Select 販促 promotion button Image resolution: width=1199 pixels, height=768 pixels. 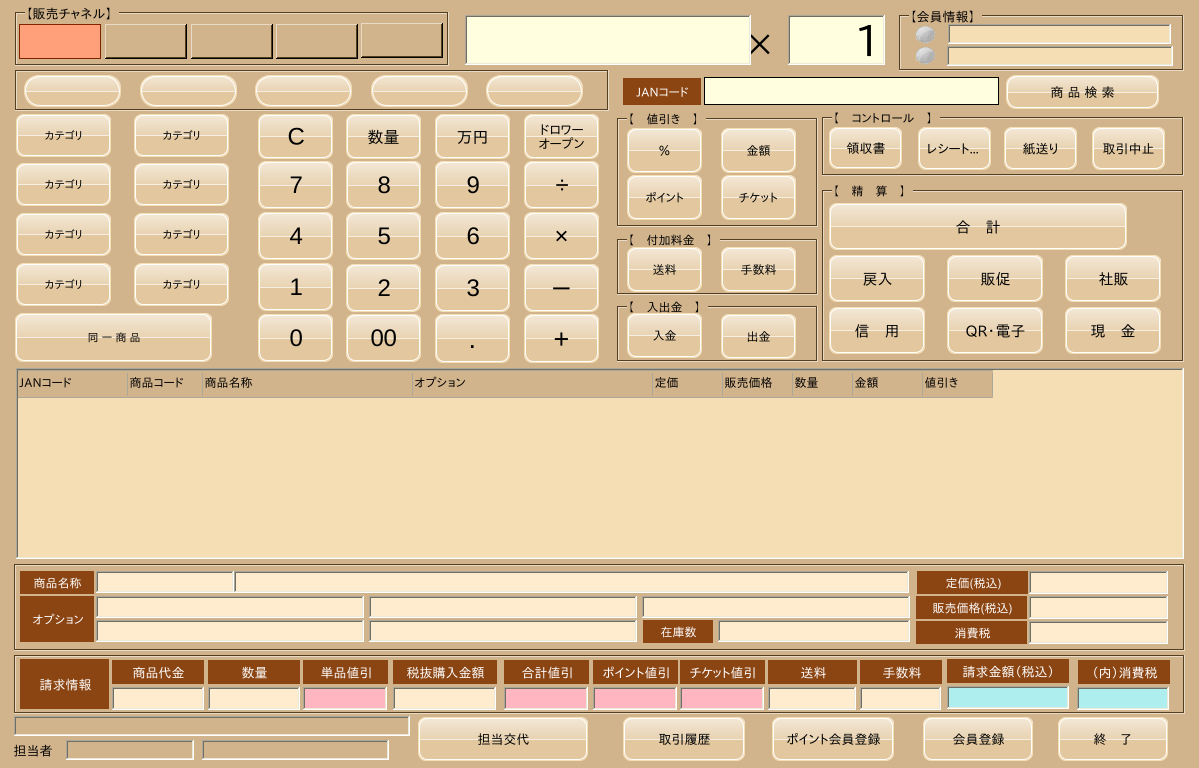pyautogui.click(x=995, y=279)
